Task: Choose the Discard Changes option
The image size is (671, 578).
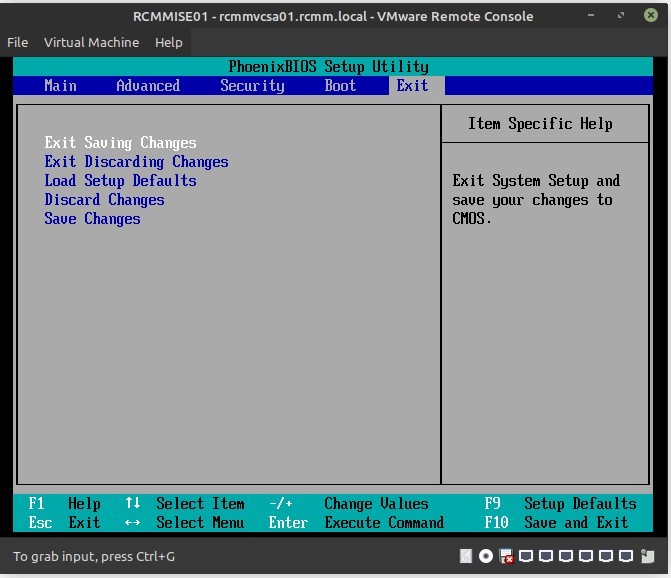Action: 104,200
